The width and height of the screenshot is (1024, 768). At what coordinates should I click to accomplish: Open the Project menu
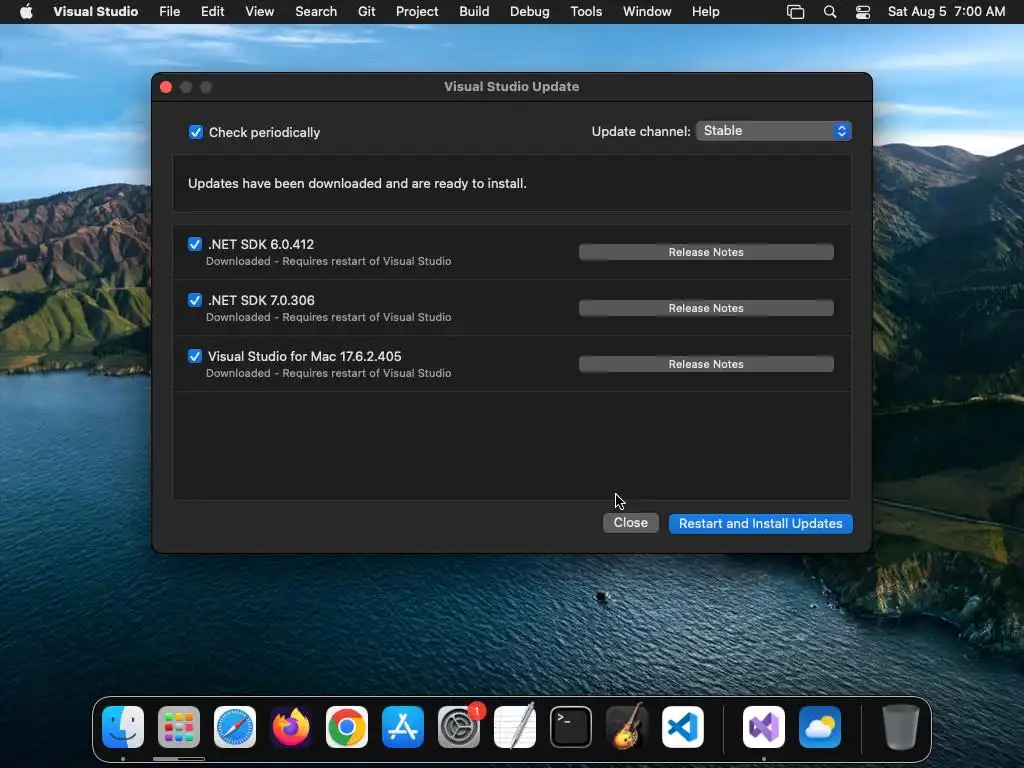[x=417, y=12]
